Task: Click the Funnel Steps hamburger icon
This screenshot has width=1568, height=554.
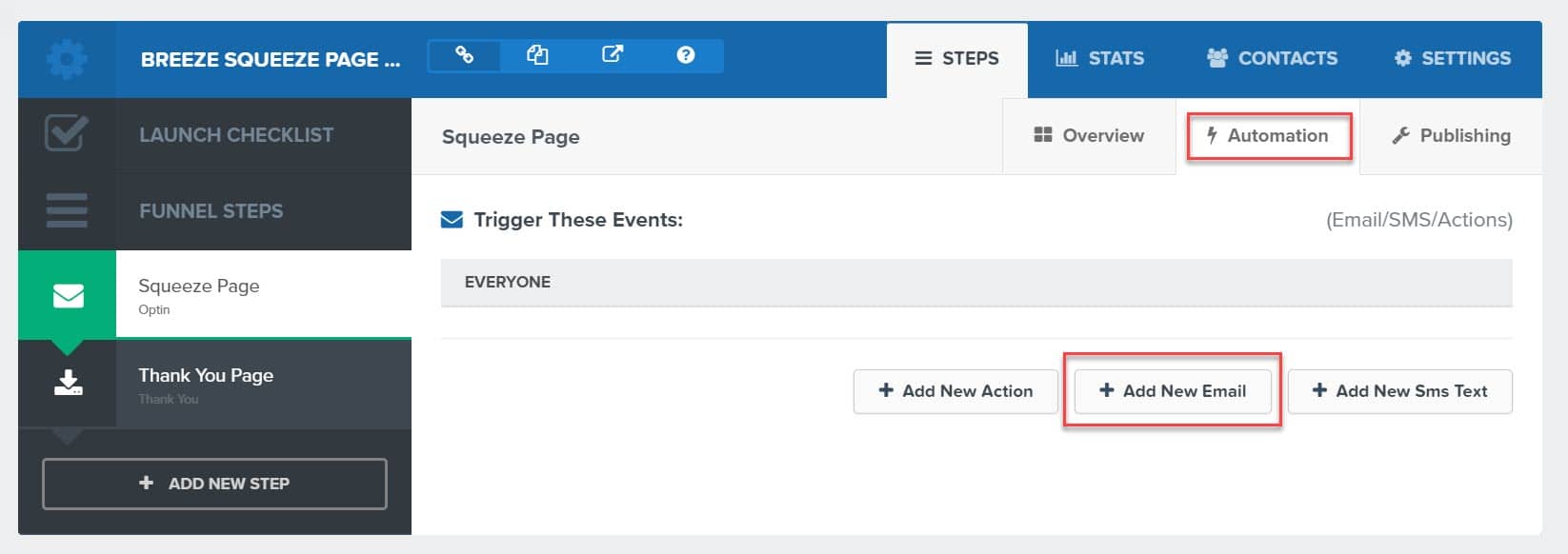Action: tap(67, 210)
